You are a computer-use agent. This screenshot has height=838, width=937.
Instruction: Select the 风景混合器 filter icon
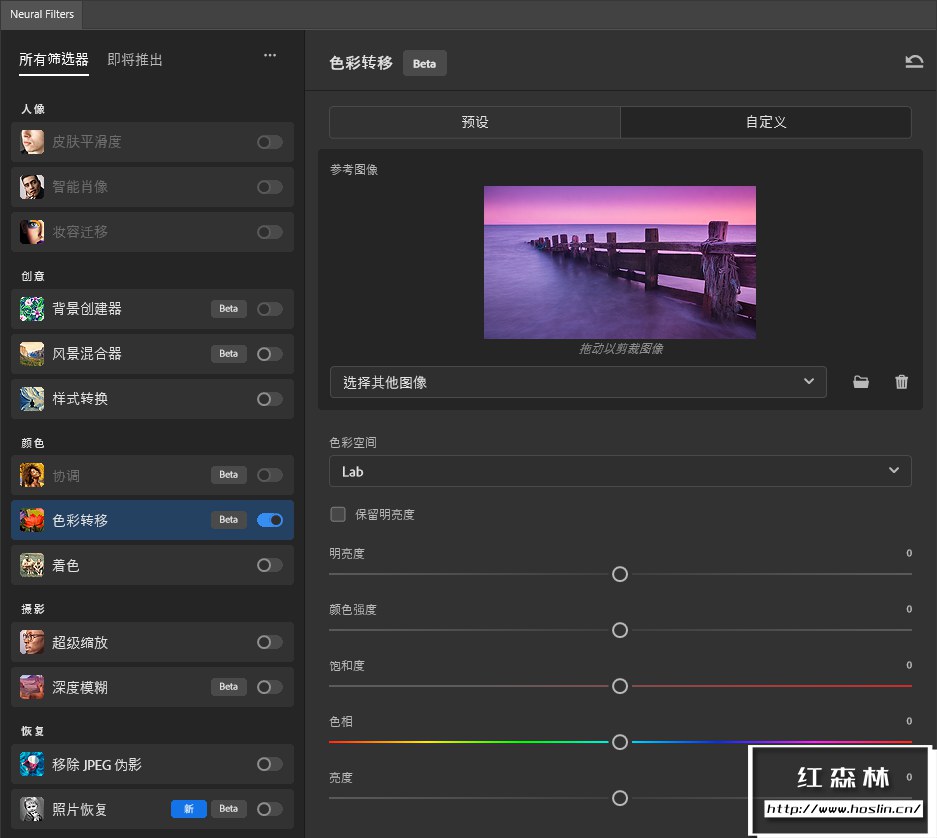point(32,354)
